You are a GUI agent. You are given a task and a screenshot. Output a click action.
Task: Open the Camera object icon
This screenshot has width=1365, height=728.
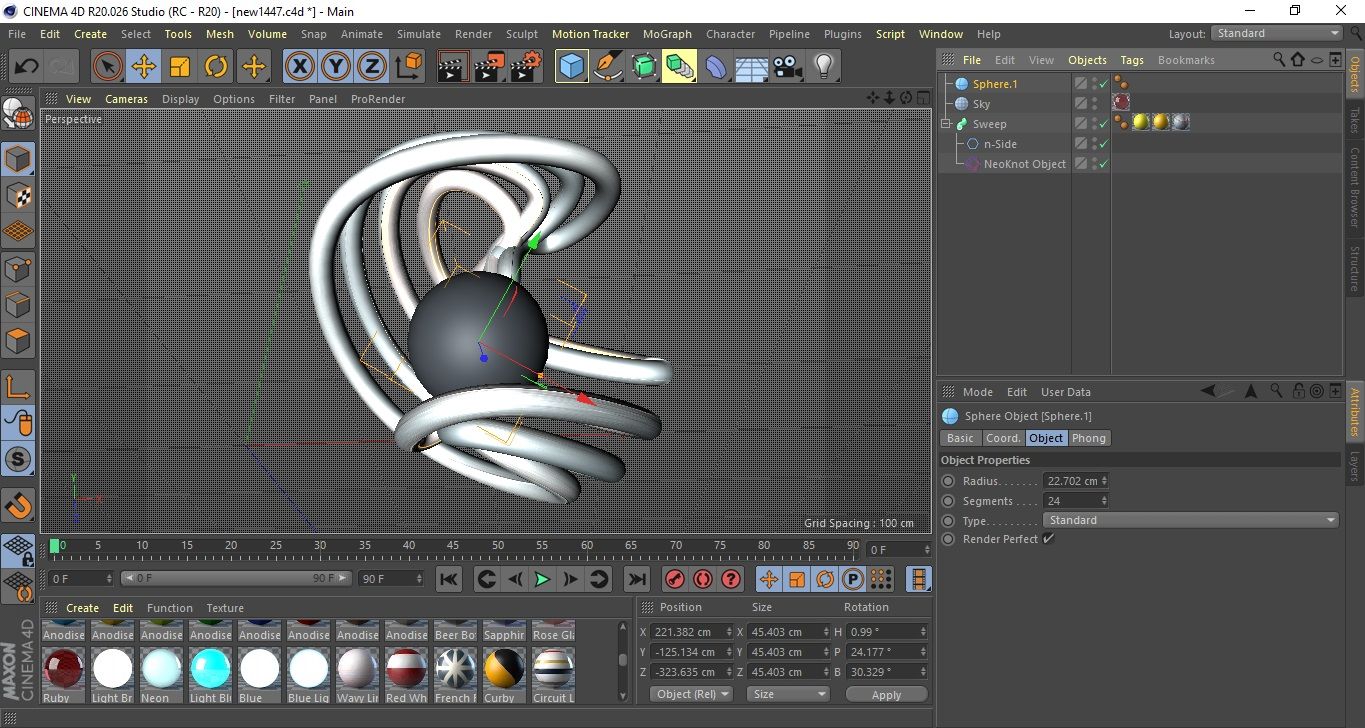click(788, 67)
